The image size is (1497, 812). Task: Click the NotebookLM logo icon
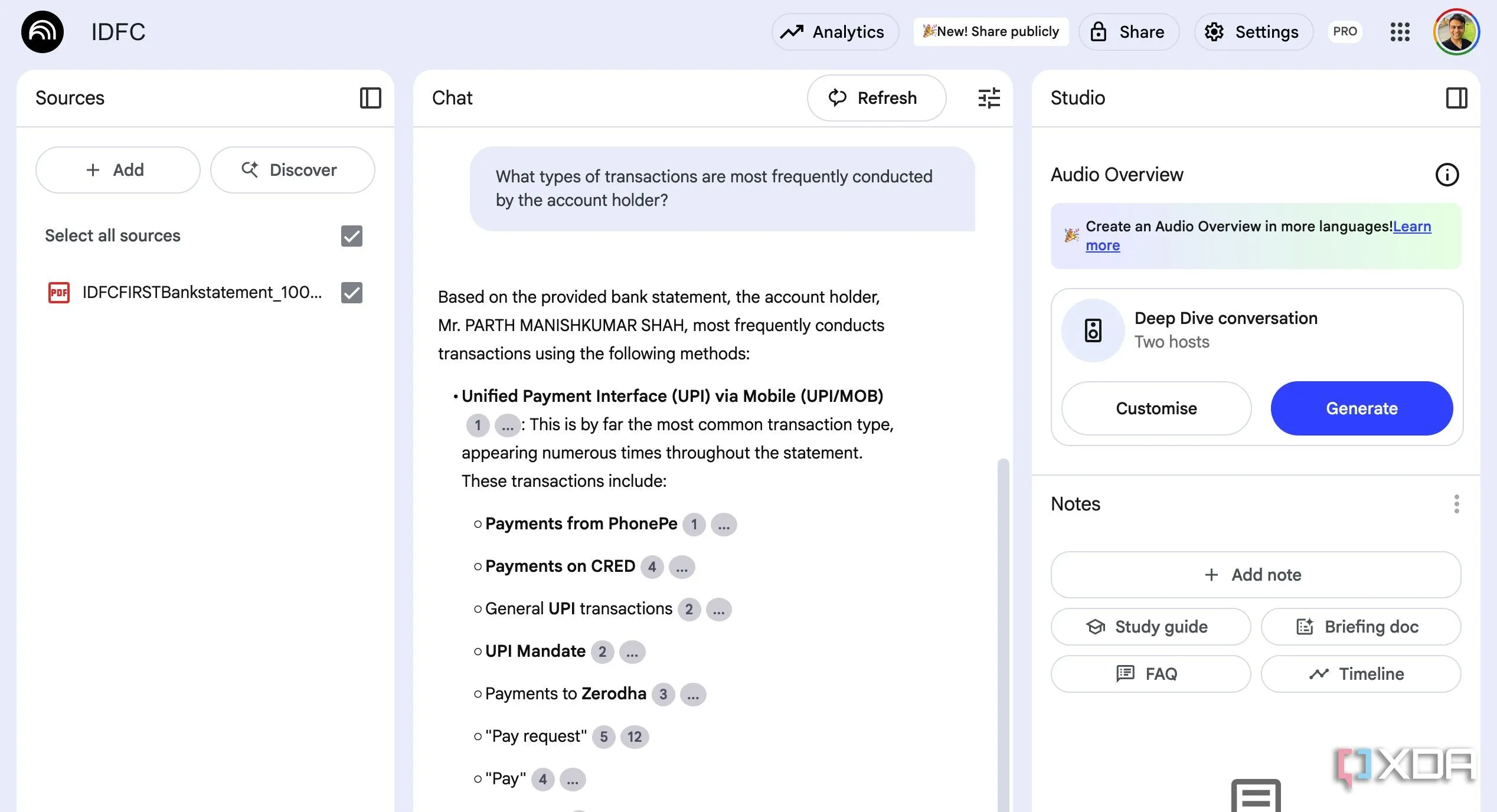pyautogui.click(x=43, y=32)
